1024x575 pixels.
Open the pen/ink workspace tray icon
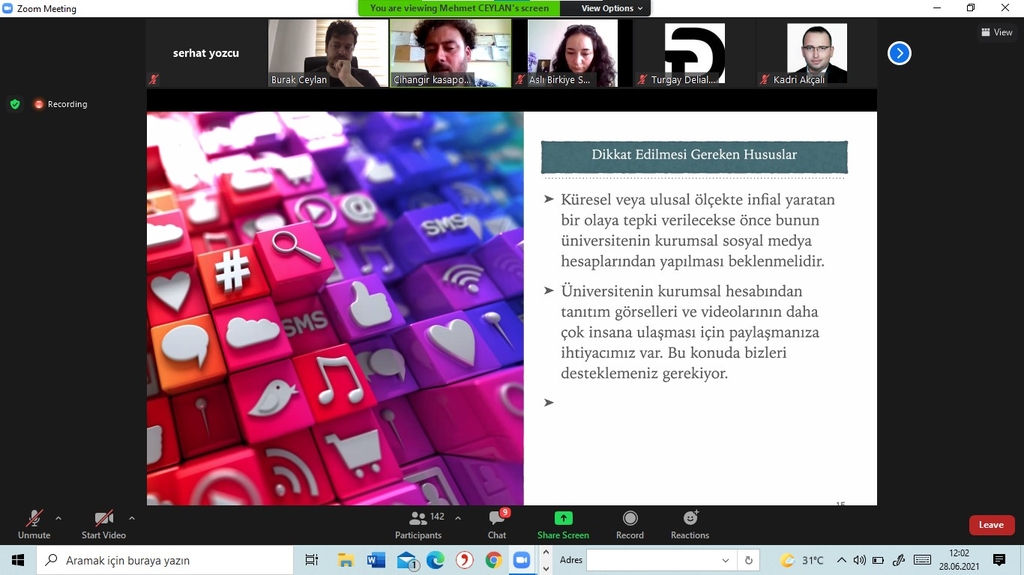(x=899, y=560)
